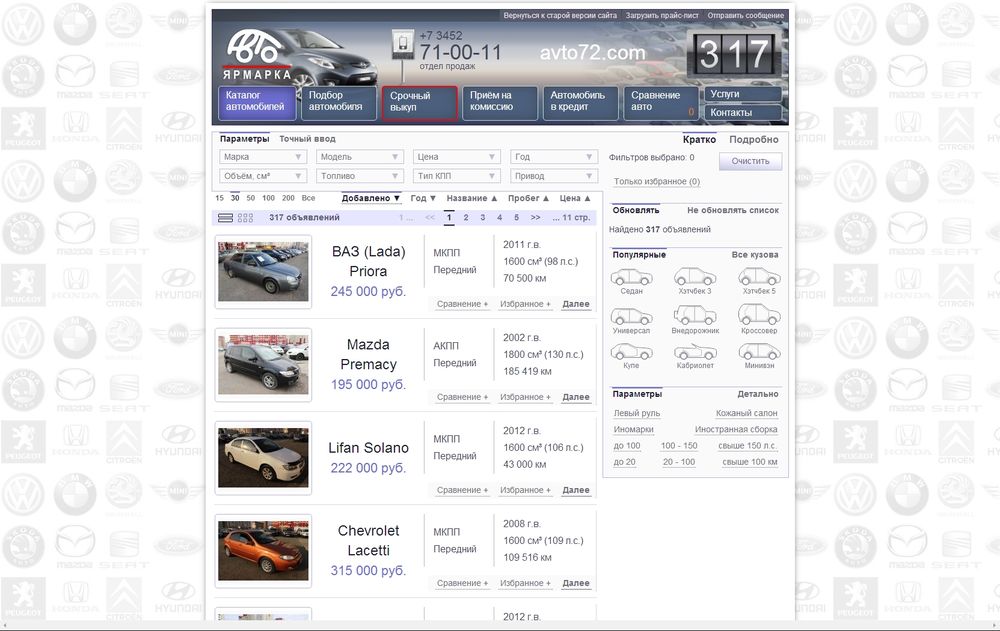
Task: Select the Купе body type icon
Action: click(x=631, y=352)
